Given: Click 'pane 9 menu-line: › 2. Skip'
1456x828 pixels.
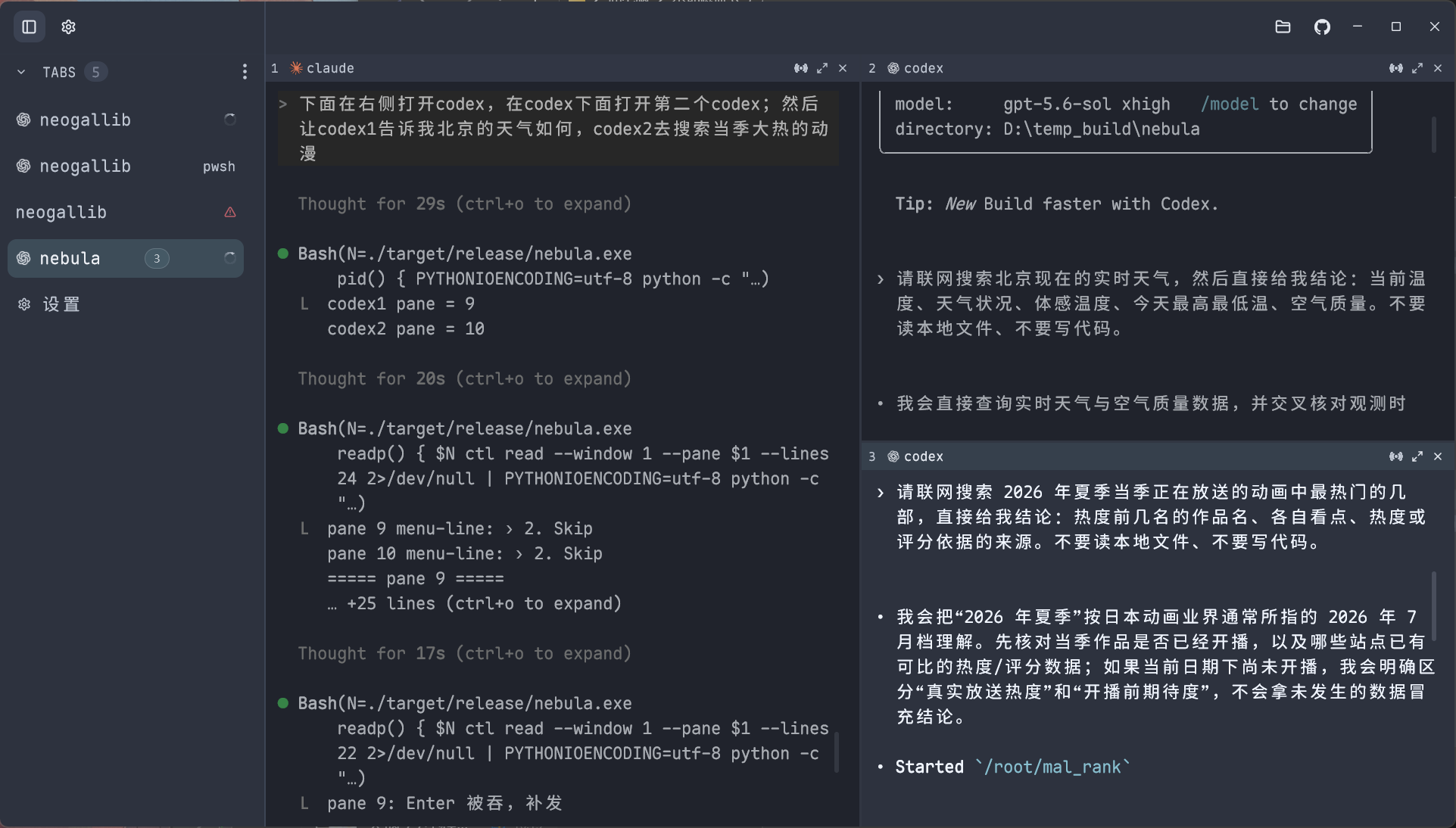Looking at the screenshot, I should [460, 528].
